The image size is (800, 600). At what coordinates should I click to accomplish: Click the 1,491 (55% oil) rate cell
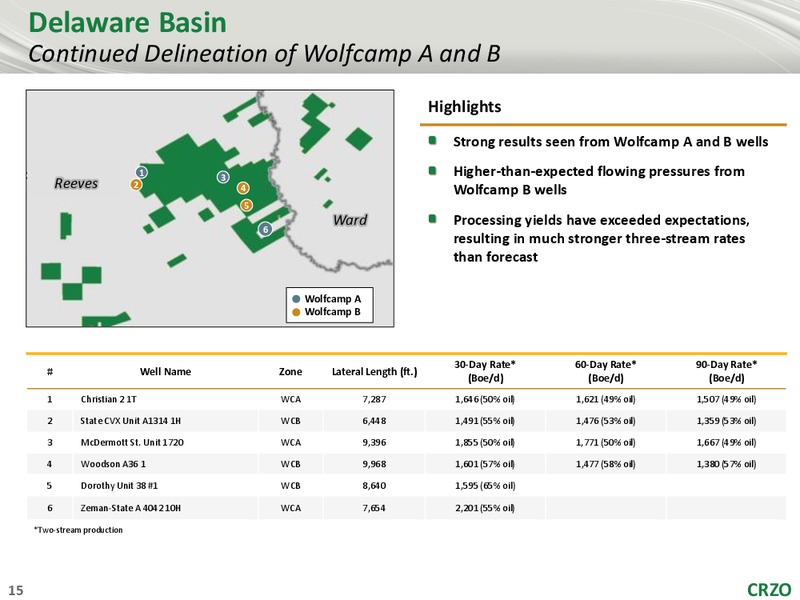[x=485, y=421]
